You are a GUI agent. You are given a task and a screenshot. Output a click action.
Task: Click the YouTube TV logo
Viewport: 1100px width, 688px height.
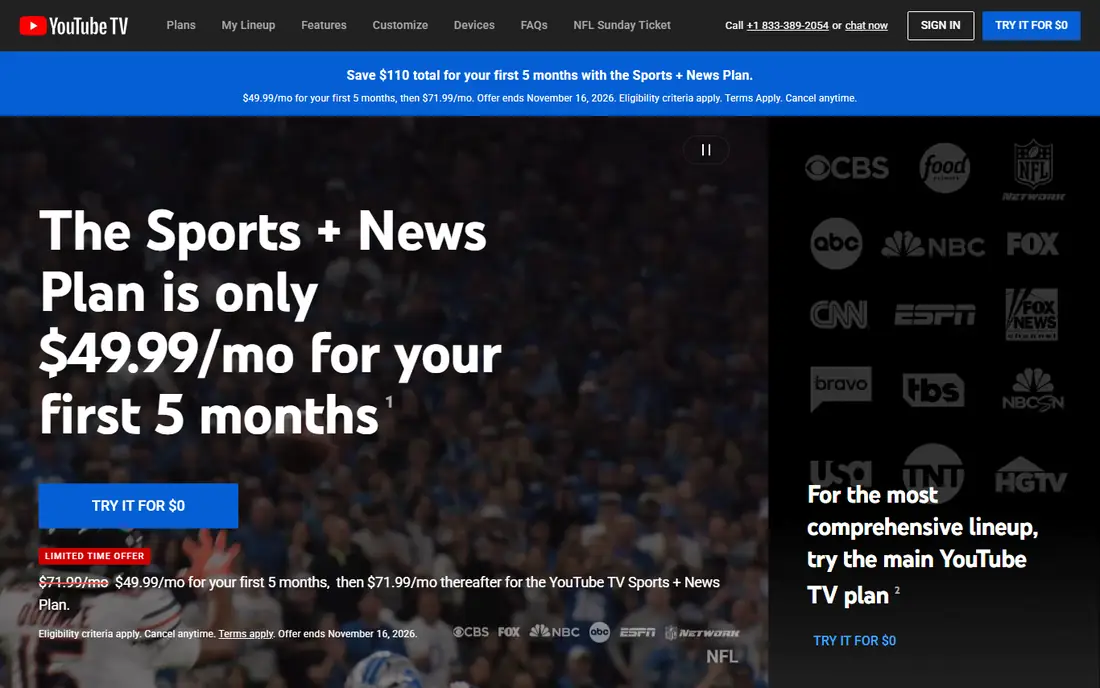(x=74, y=26)
